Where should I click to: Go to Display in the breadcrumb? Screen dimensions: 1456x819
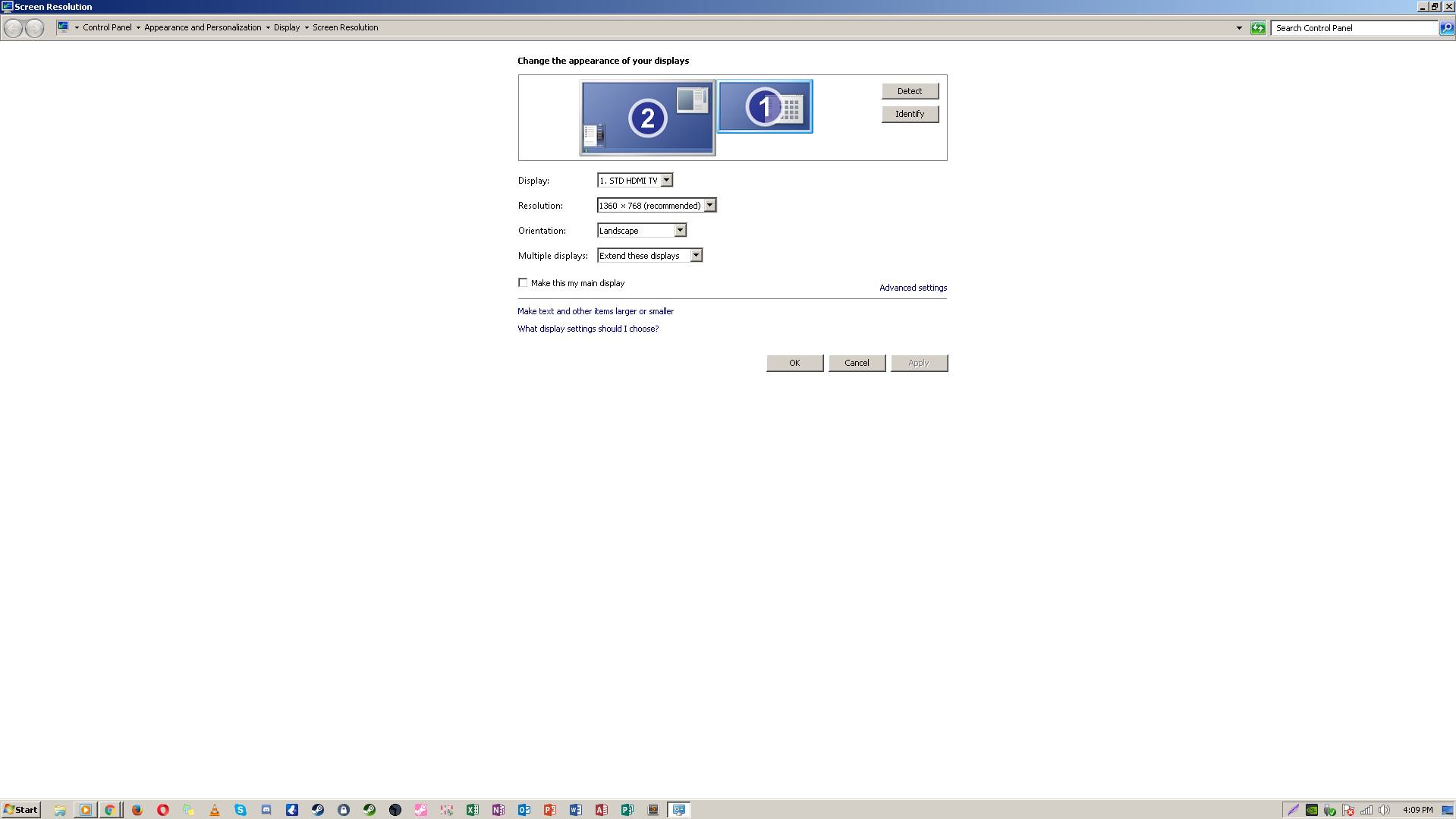[x=286, y=27]
